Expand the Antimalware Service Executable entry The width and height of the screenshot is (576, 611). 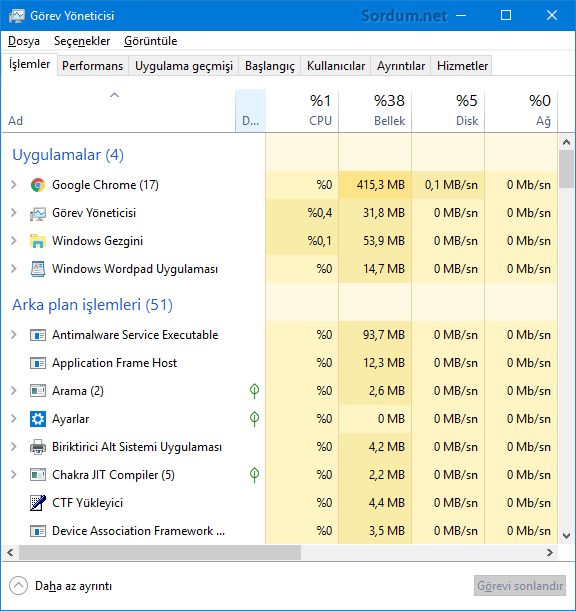(14, 335)
